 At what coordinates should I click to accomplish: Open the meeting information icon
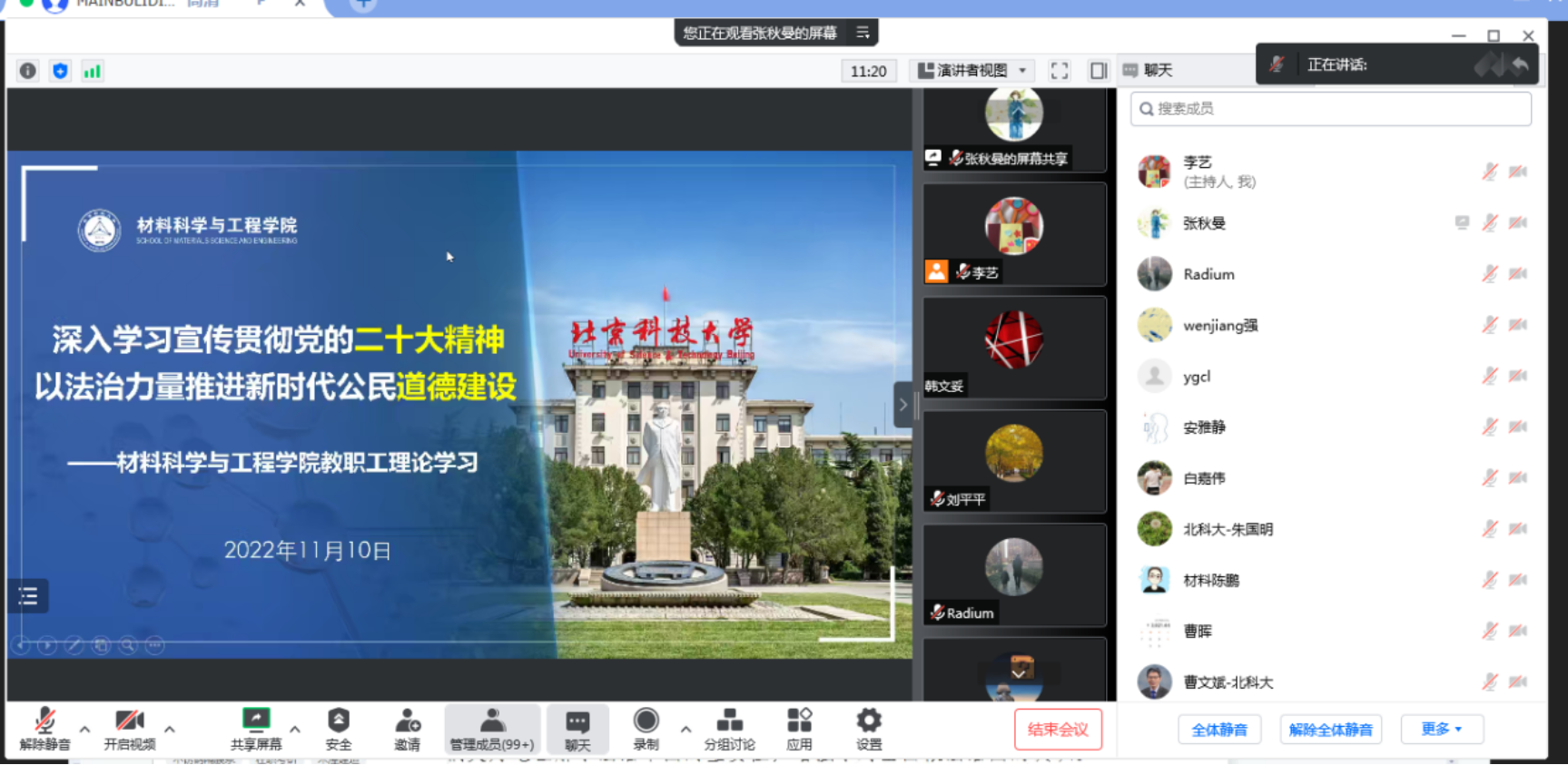point(28,71)
